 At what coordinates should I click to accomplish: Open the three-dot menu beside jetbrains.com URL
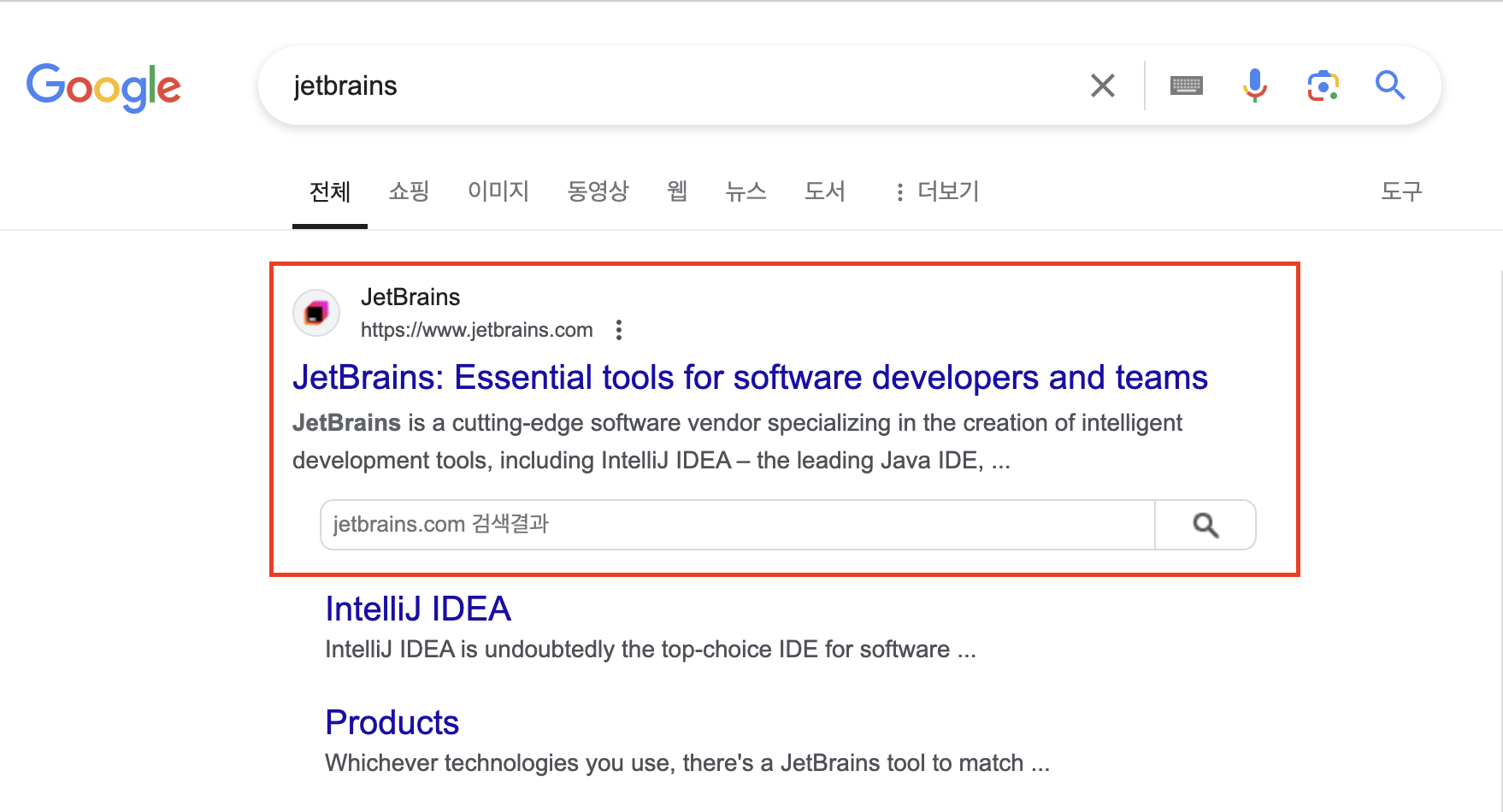pos(619,330)
